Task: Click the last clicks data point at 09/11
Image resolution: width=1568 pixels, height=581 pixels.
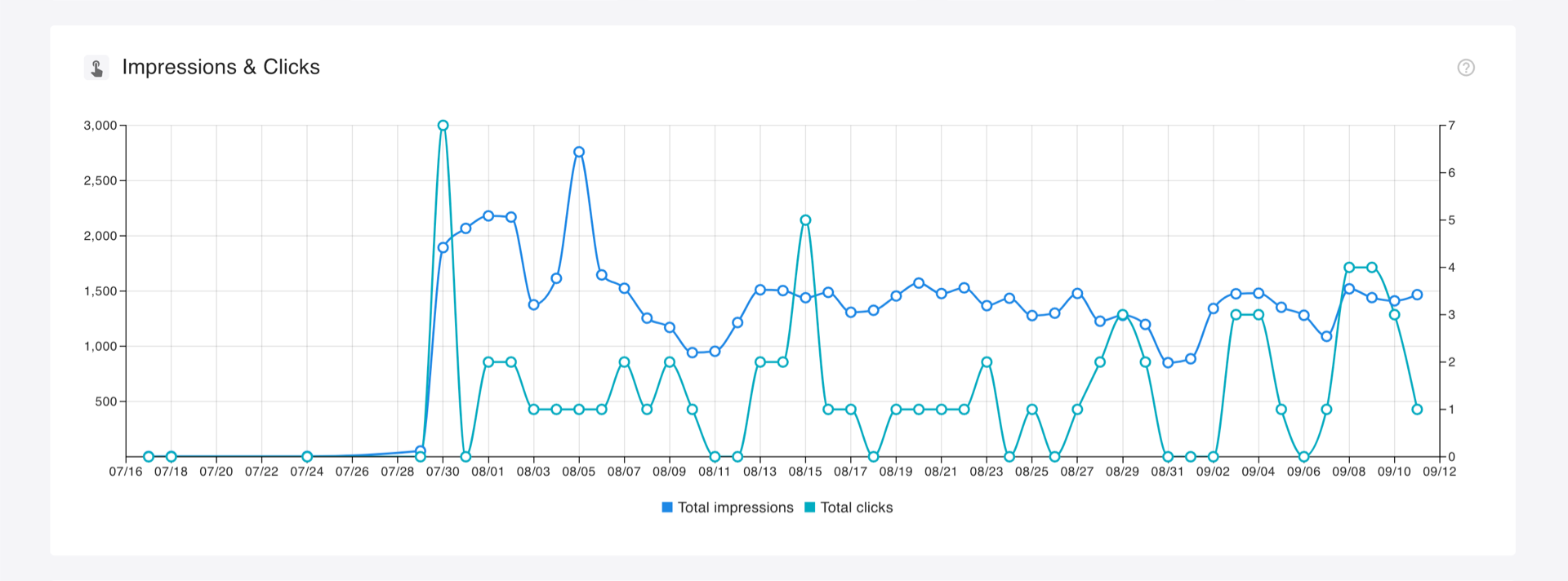Action: [x=1417, y=410]
